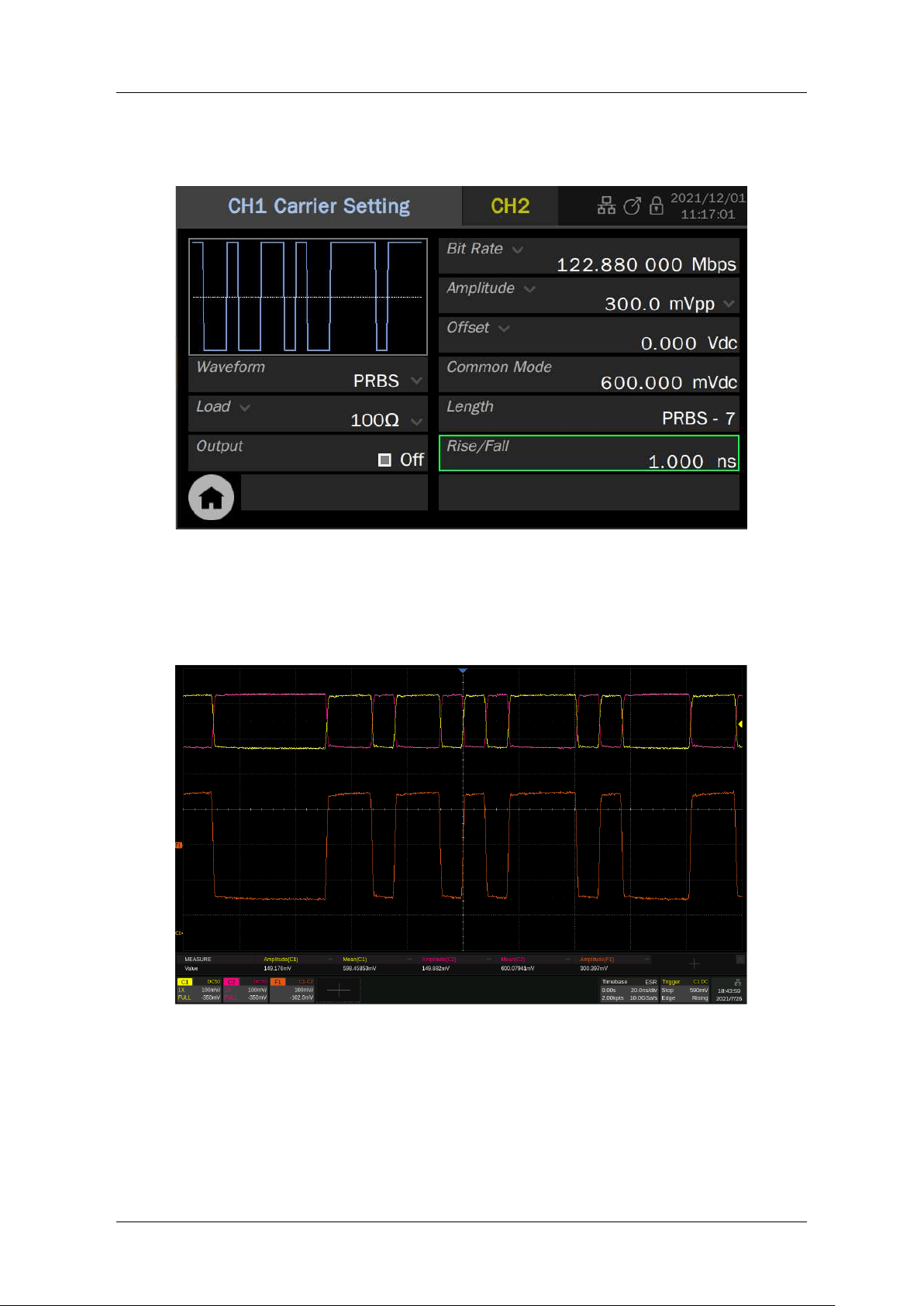Click the yellow trigger level marker

(740, 724)
